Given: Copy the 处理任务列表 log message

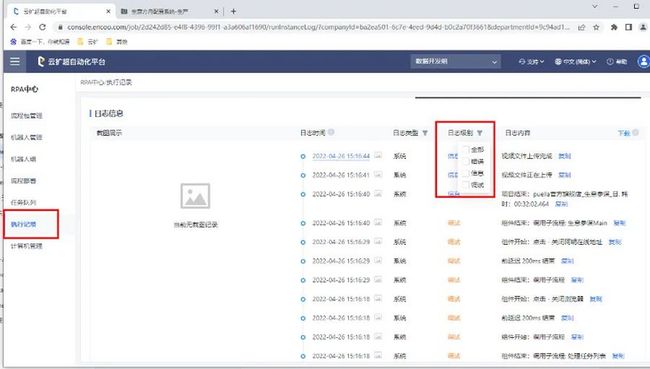Looking at the screenshot, I should [x=618, y=356].
